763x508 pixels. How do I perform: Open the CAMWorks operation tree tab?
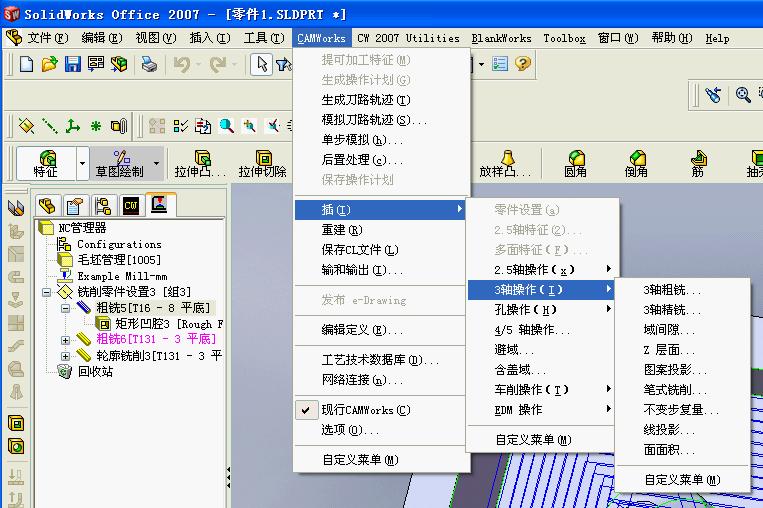tap(159, 204)
